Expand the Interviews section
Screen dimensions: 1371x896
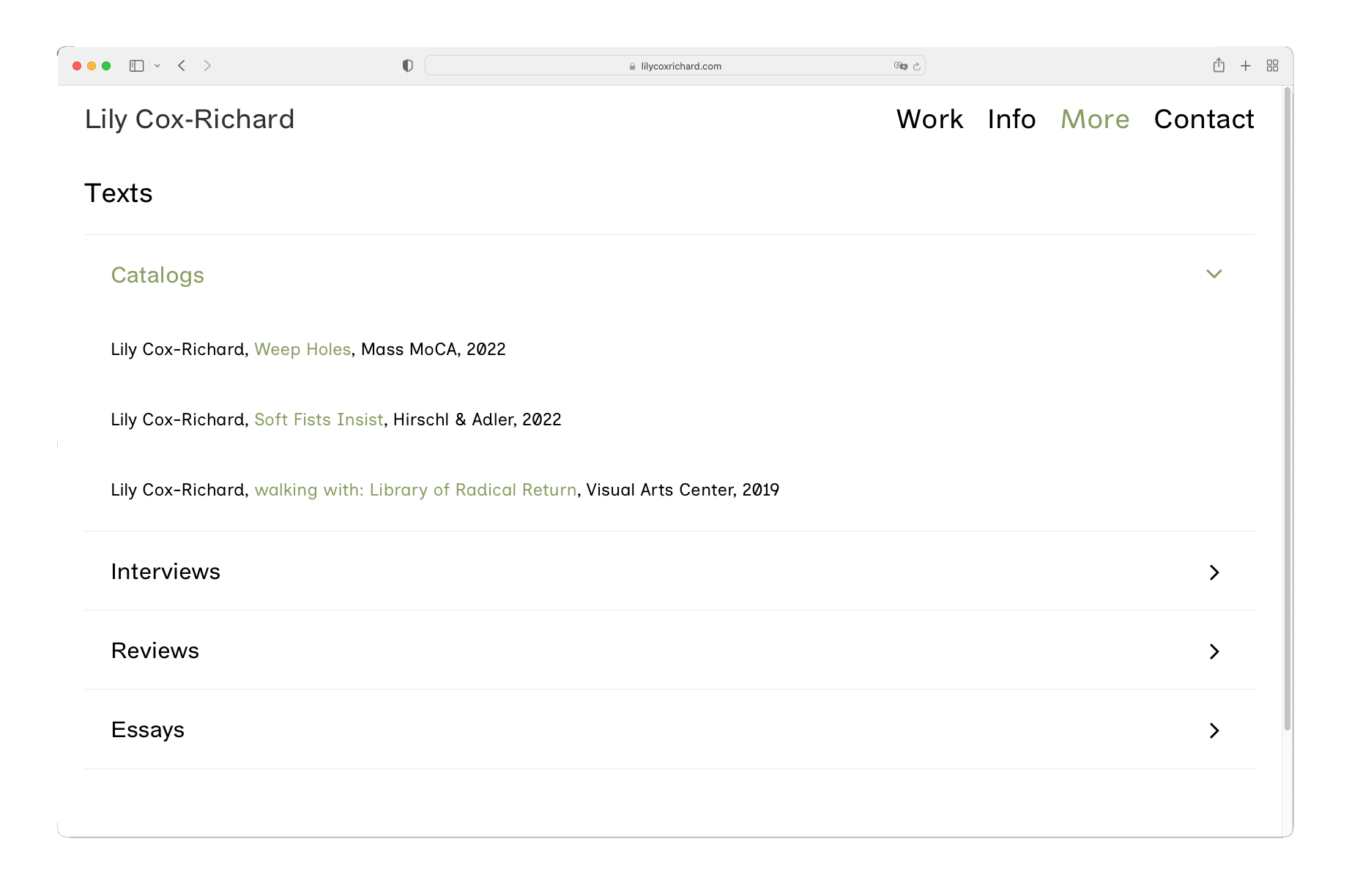point(1214,572)
